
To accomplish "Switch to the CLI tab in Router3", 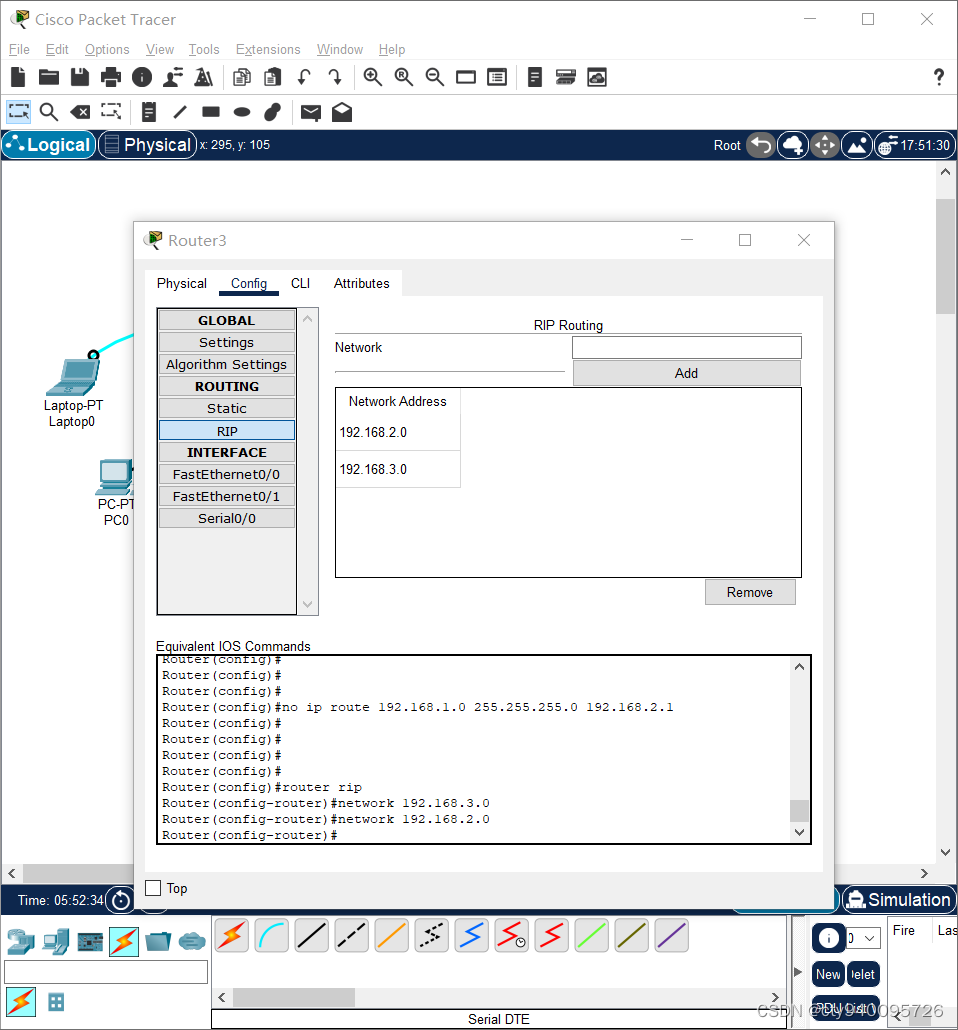I will [300, 283].
